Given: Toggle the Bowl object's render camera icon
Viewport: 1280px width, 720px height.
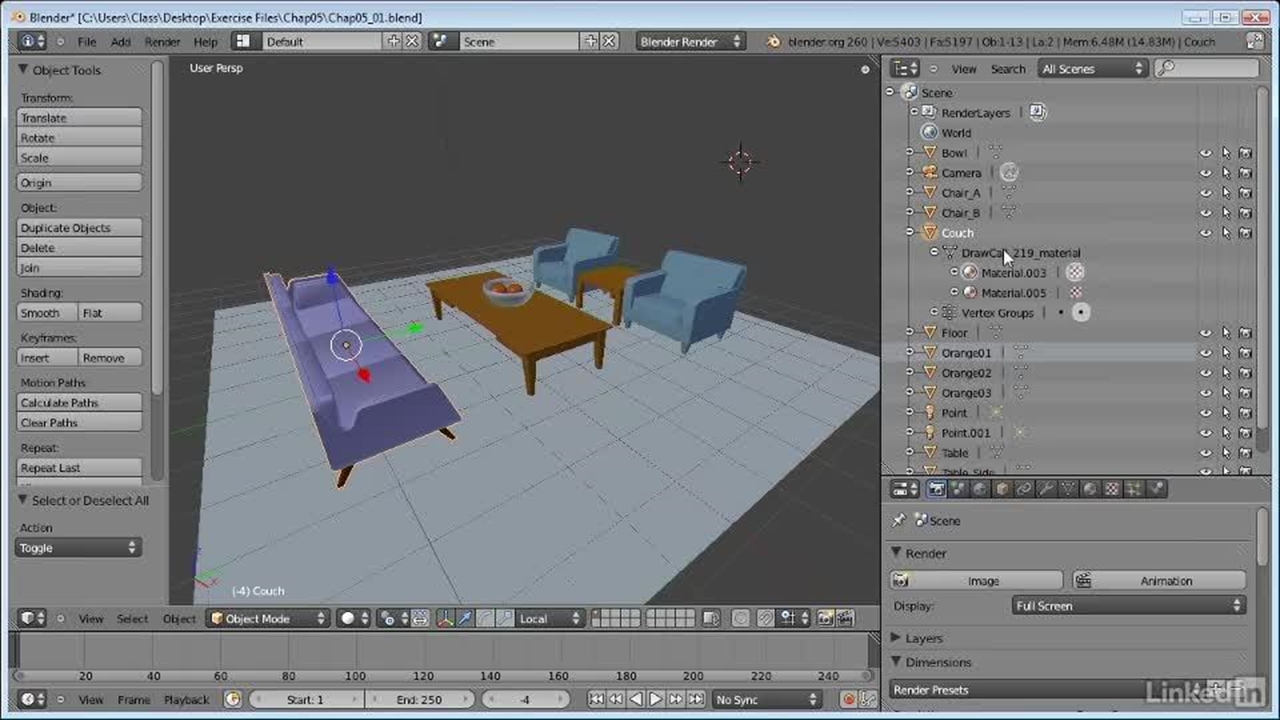Looking at the screenshot, I should pos(1245,153).
